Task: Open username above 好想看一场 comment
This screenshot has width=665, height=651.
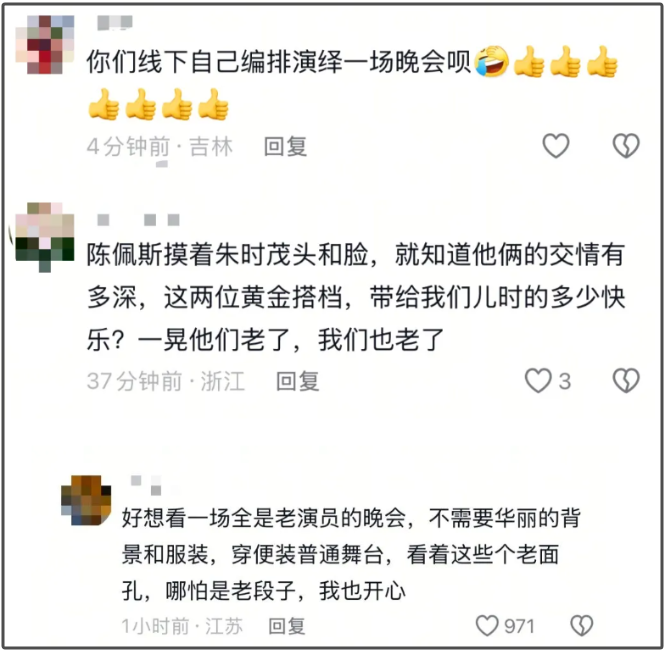Action: (x=146, y=485)
